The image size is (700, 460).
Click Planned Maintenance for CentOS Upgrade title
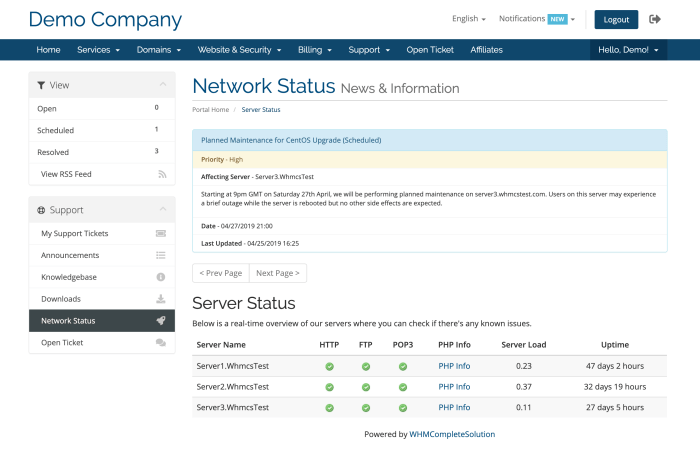pyautogui.click(x=291, y=140)
